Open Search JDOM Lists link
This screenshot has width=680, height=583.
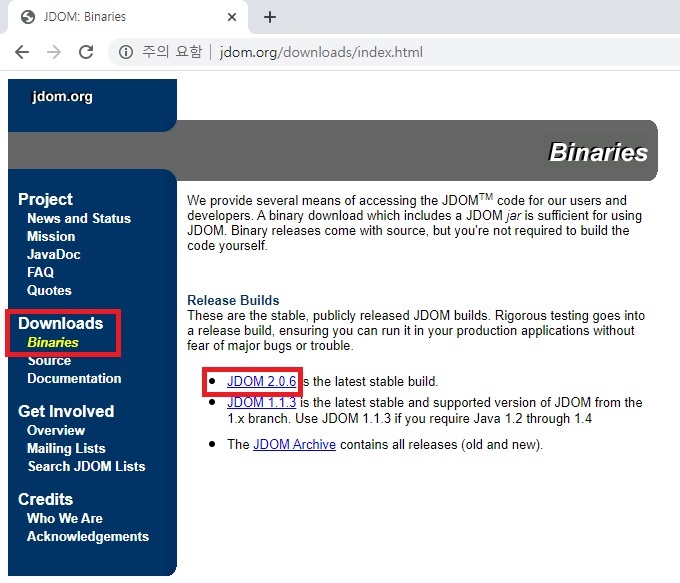point(86,466)
